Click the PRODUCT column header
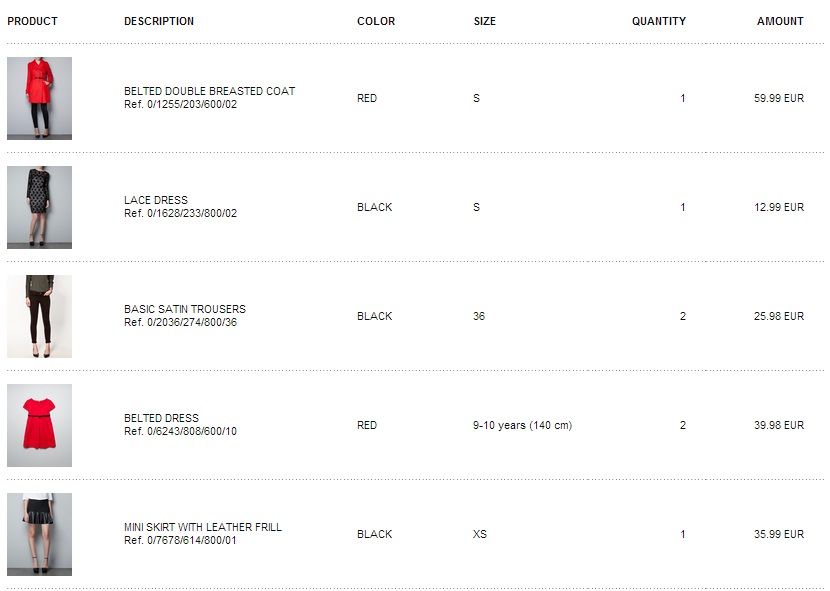830x591 pixels. pos(33,21)
